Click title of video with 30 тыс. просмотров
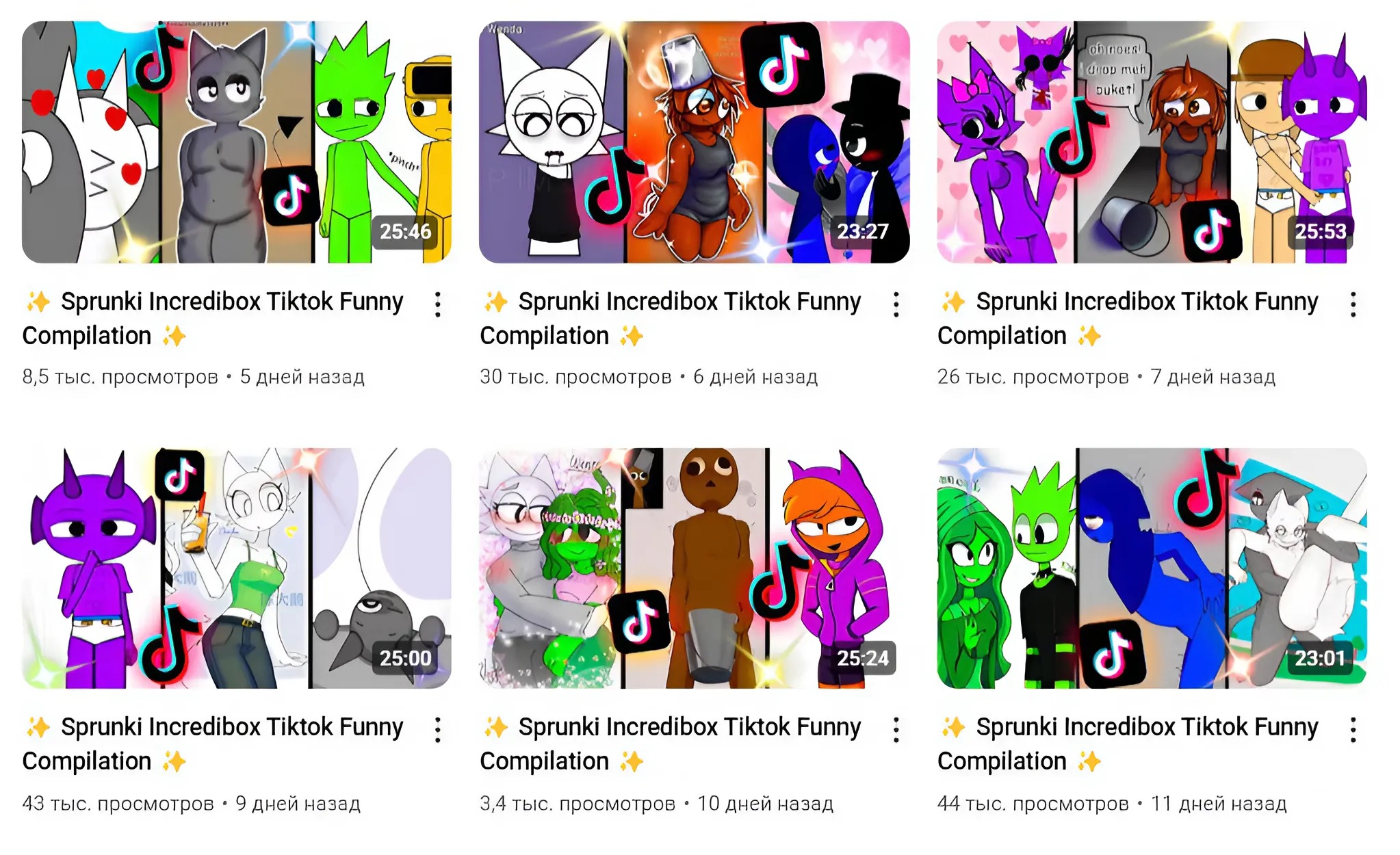 coord(671,319)
